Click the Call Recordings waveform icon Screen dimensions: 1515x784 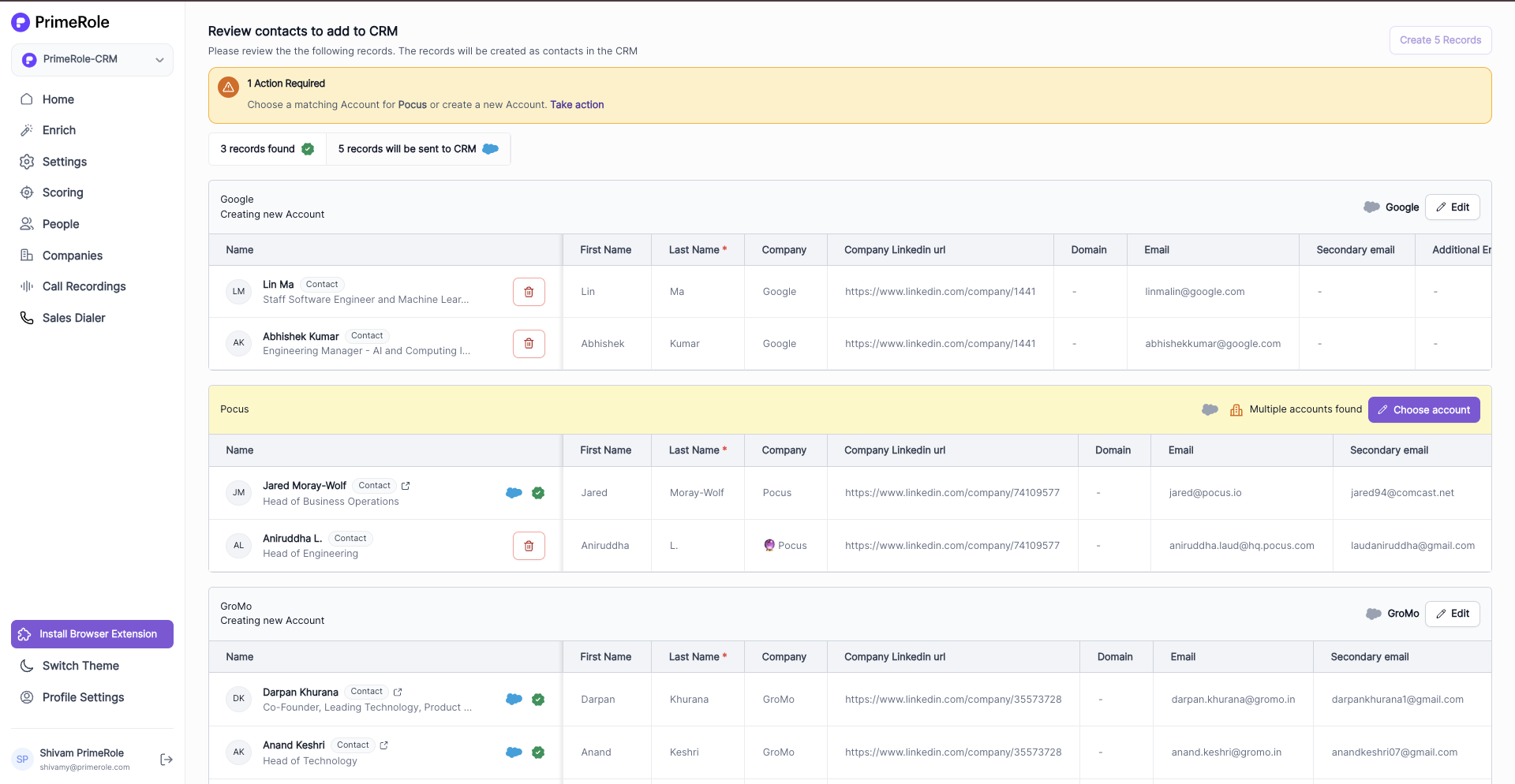pos(27,286)
